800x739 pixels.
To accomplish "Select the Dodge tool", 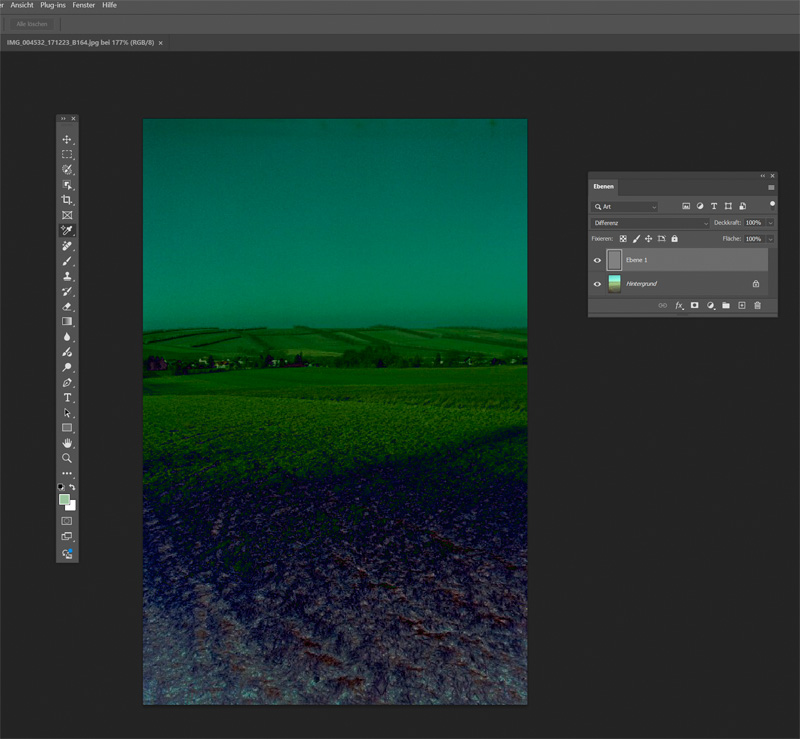I will pyautogui.click(x=67, y=367).
